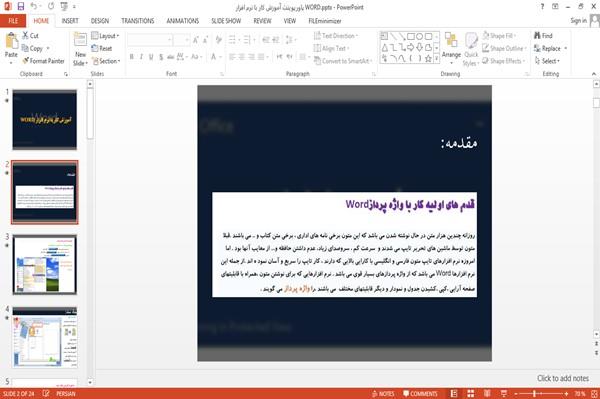Viewport: 600px width, 399px height.
Task: Open PowerPoint Help
Action: pos(542,7)
